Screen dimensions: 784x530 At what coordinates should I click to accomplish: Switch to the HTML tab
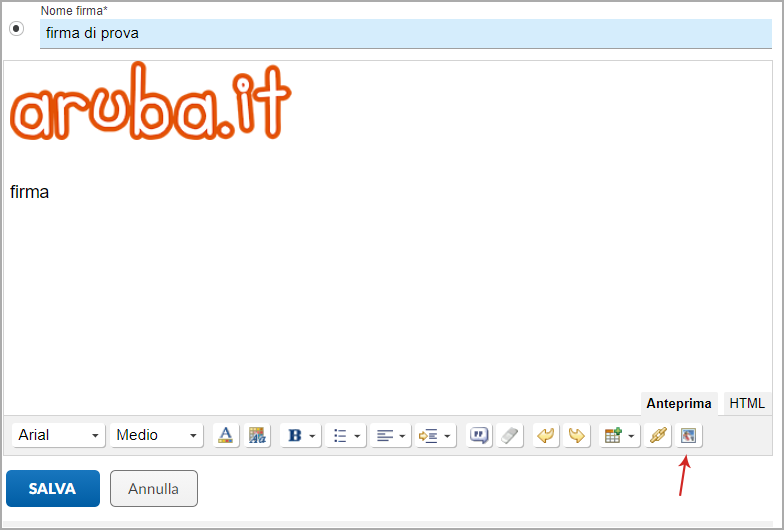point(747,404)
